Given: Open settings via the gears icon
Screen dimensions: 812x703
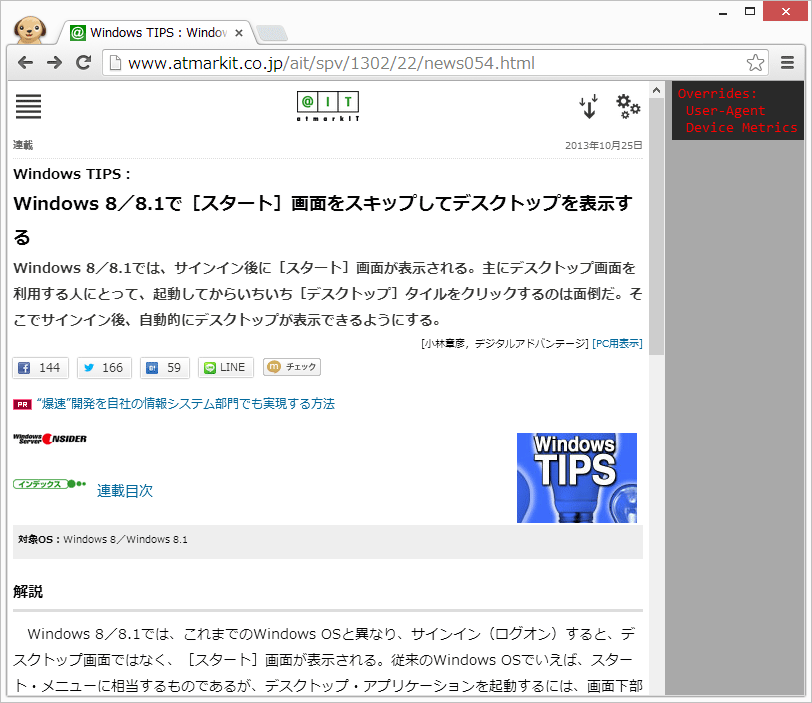Looking at the screenshot, I should [628, 106].
